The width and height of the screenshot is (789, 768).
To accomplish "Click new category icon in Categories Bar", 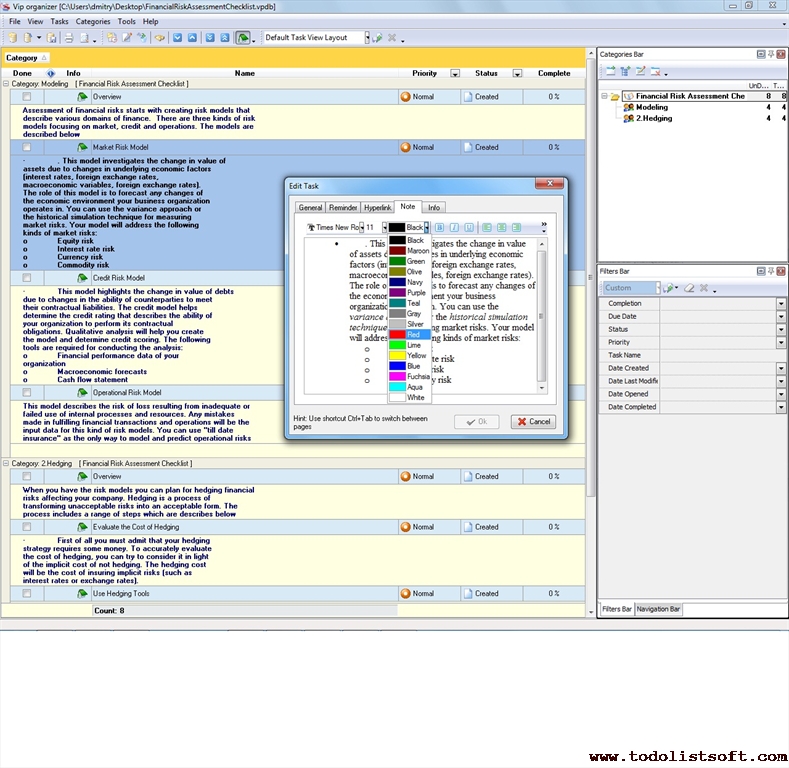I will [x=610, y=71].
